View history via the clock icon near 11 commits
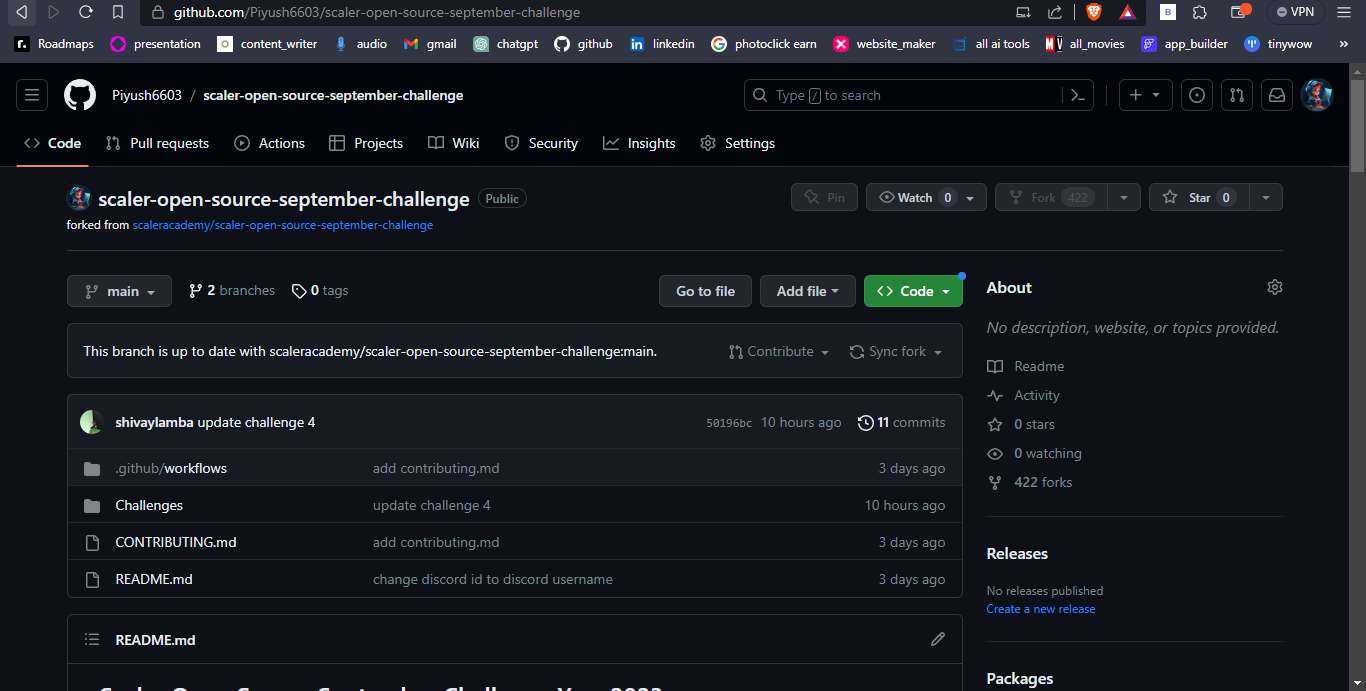Image resolution: width=1366 pixels, height=691 pixels. [x=866, y=422]
